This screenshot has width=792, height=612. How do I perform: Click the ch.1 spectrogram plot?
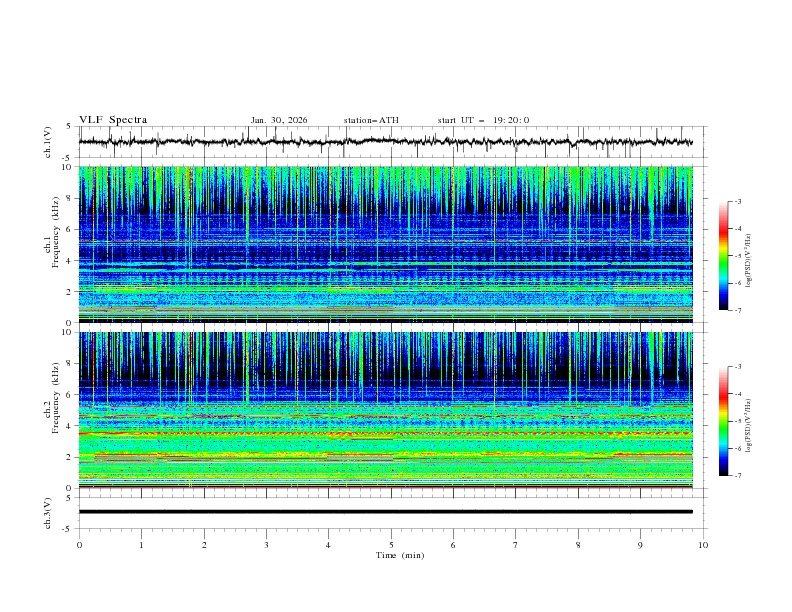(x=385, y=244)
